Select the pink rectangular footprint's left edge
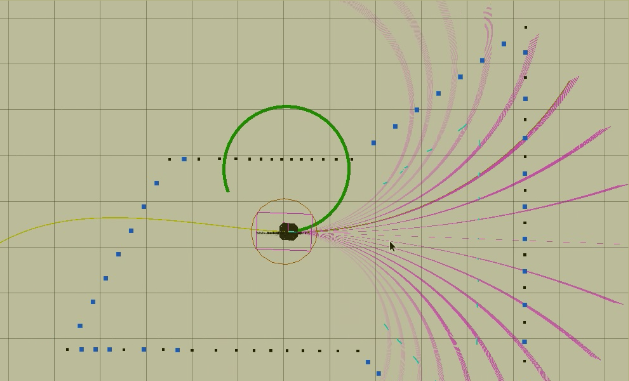The image size is (629, 381). [256, 232]
